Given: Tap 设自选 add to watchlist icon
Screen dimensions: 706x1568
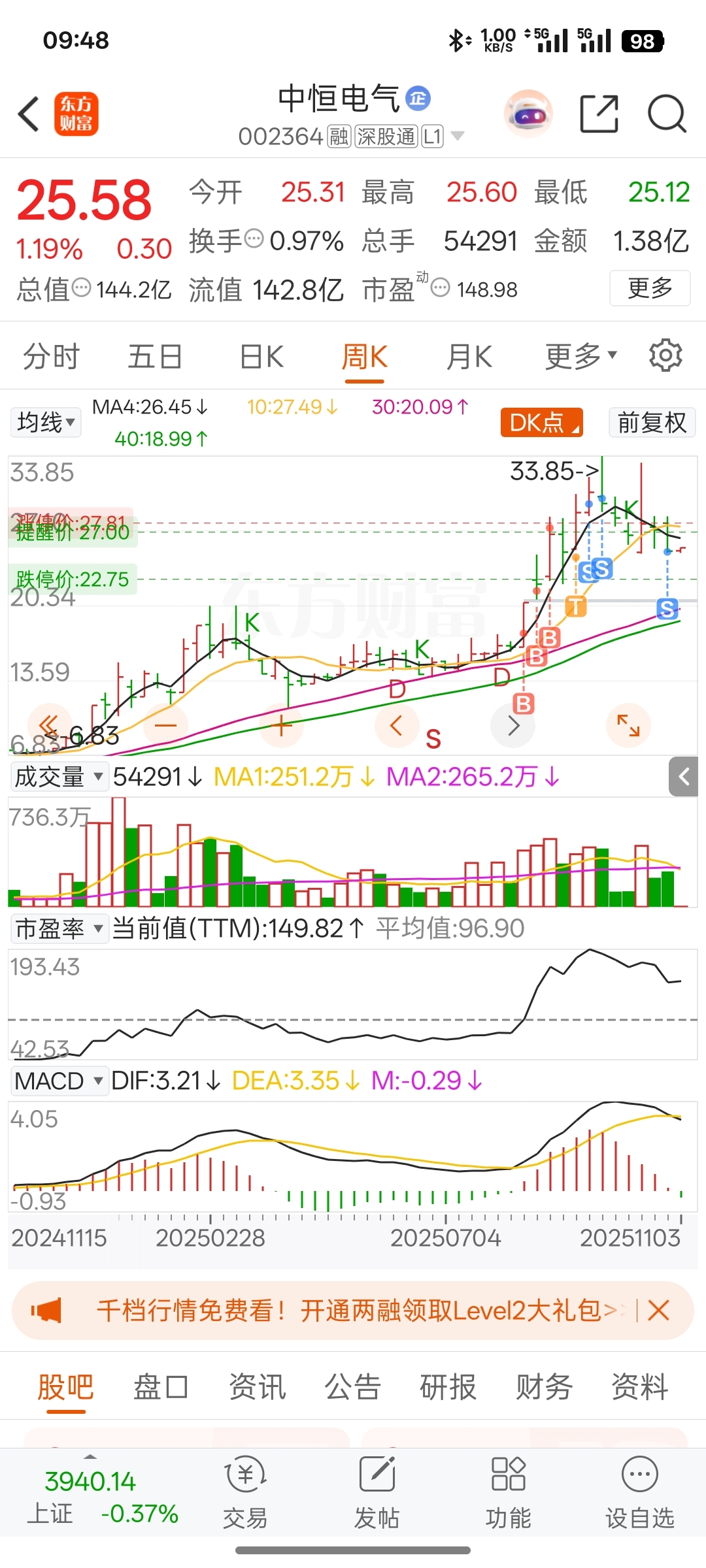Looking at the screenshot, I should coord(639,1494).
